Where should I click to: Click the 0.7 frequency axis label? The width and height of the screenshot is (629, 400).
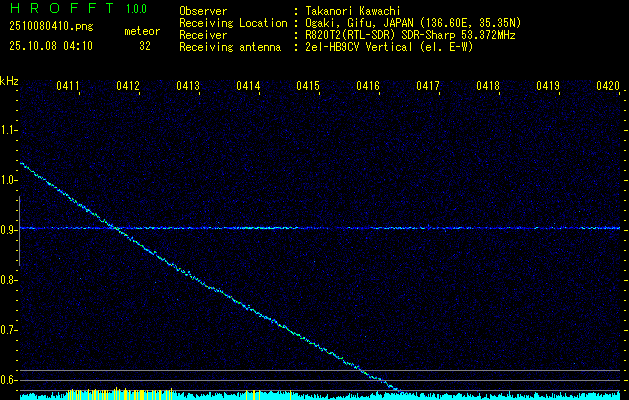[10, 330]
